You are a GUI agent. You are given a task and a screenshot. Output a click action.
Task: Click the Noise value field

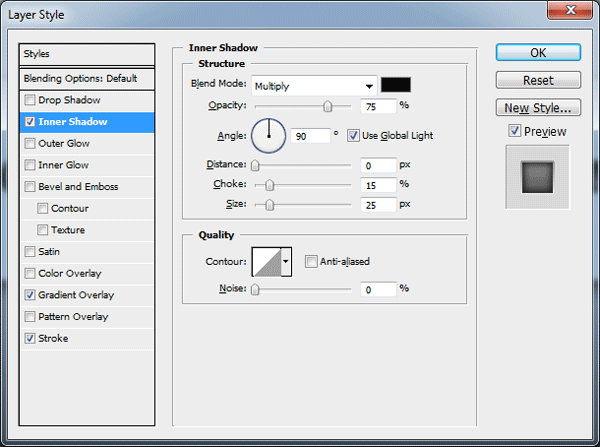(x=378, y=290)
